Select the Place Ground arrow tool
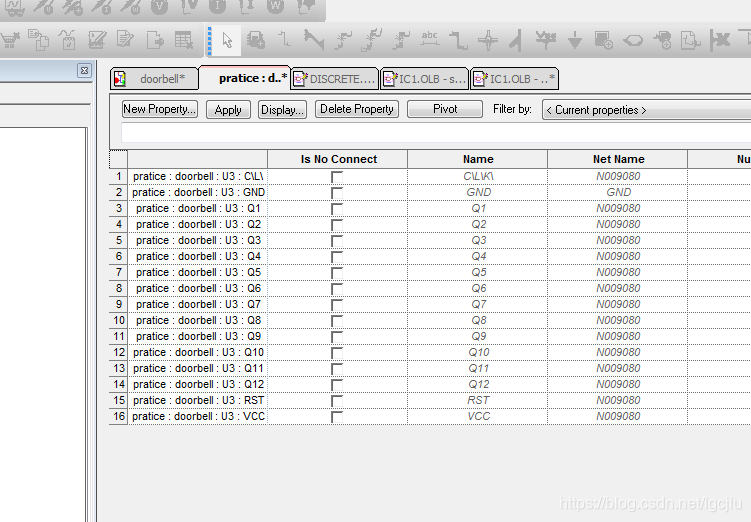The width and height of the screenshot is (751, 522). tap(574, 40)
